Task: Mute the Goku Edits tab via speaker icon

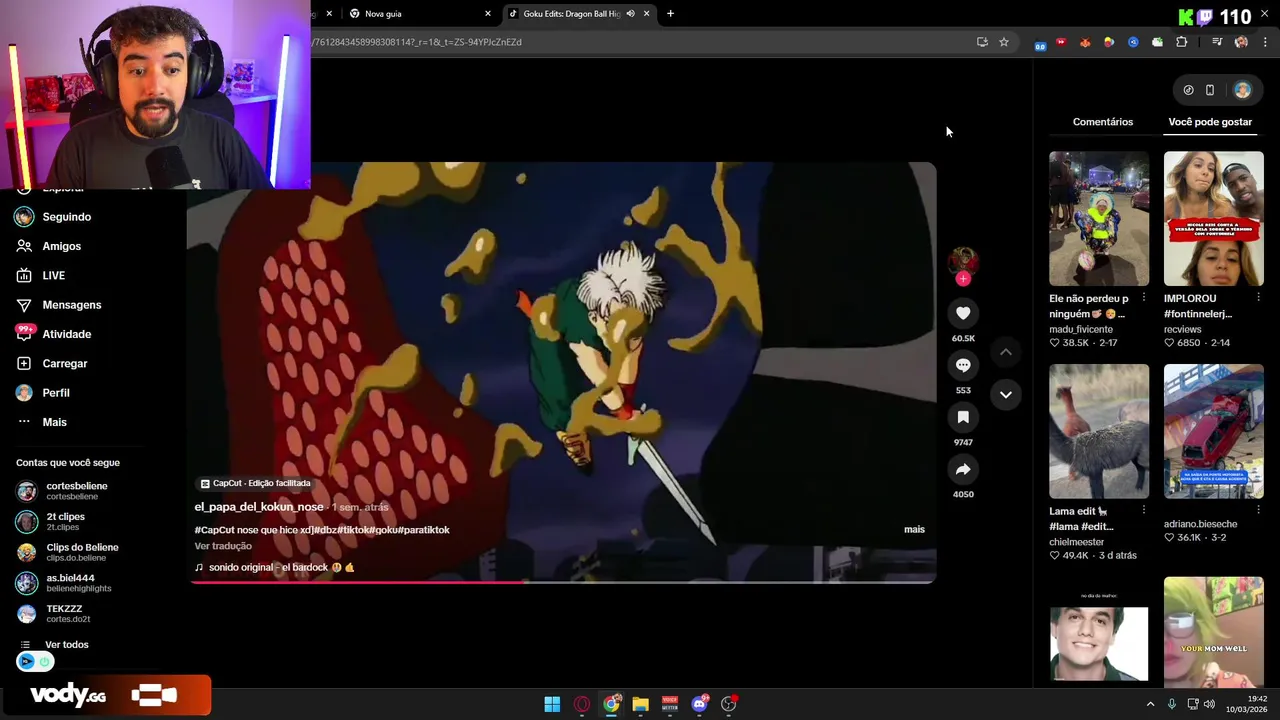Action: (x=630, y=14)
